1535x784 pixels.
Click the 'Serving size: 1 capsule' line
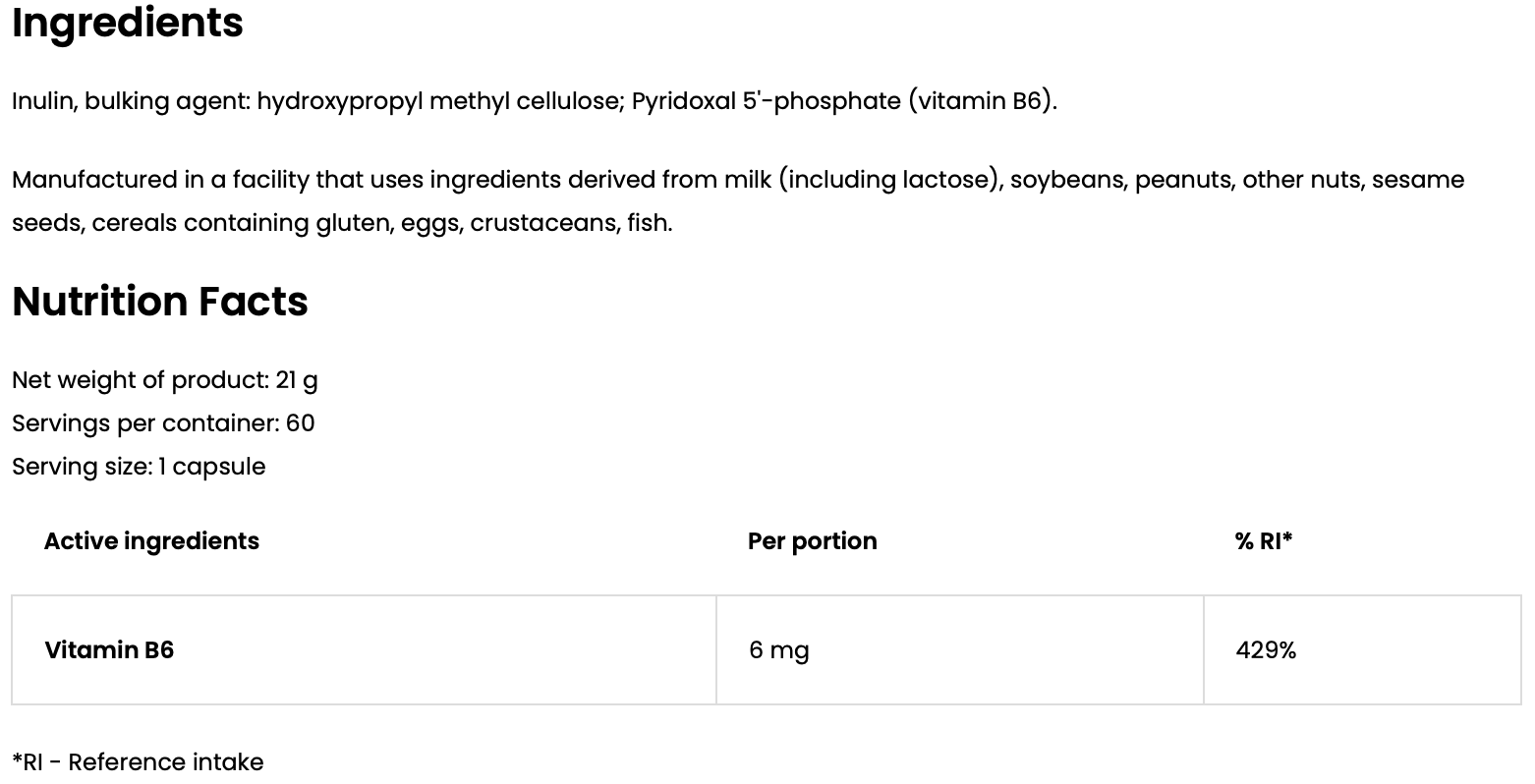(139, 467)
